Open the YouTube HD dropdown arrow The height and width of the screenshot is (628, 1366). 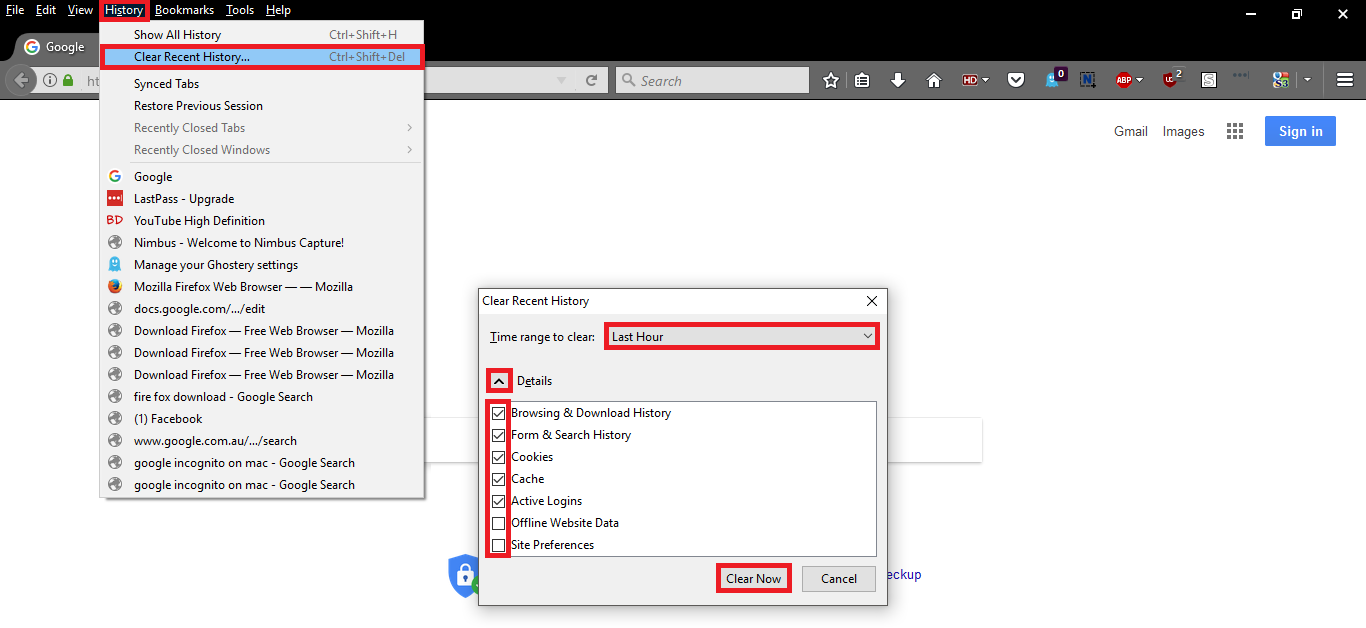click(985, 81)
